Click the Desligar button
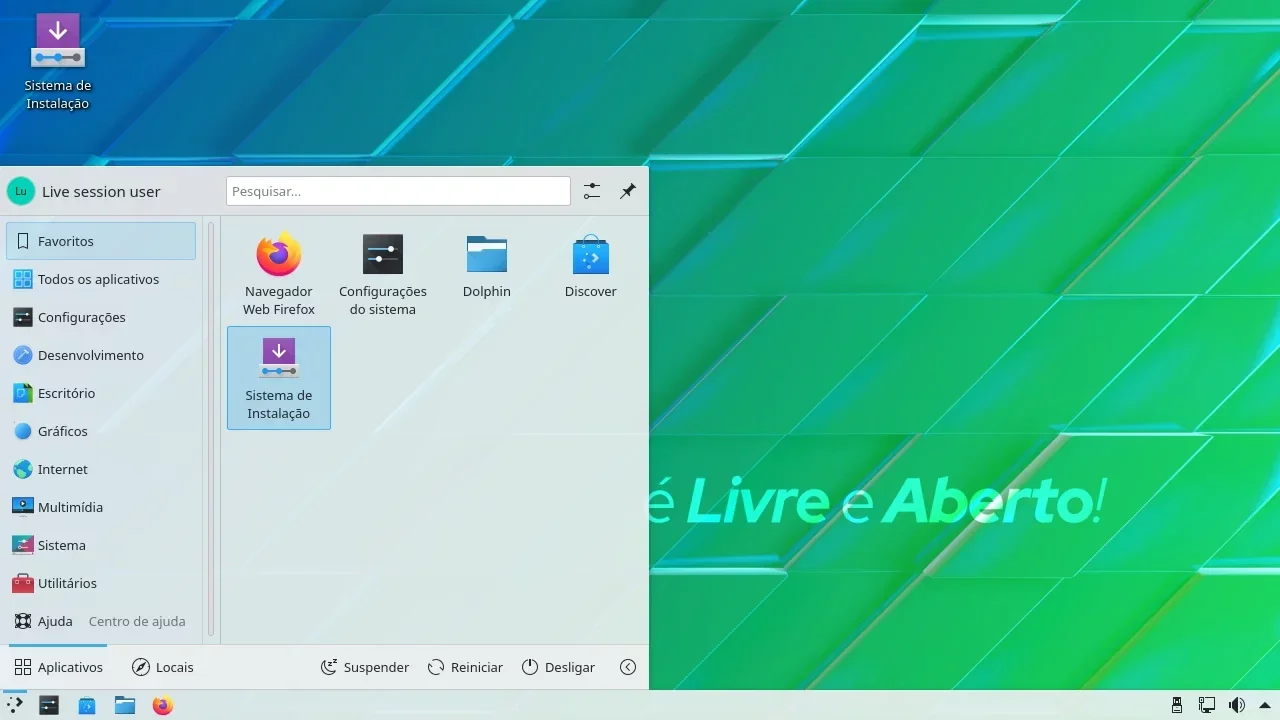The height and width of the screenshot is (720, 1280). [558, 667]
